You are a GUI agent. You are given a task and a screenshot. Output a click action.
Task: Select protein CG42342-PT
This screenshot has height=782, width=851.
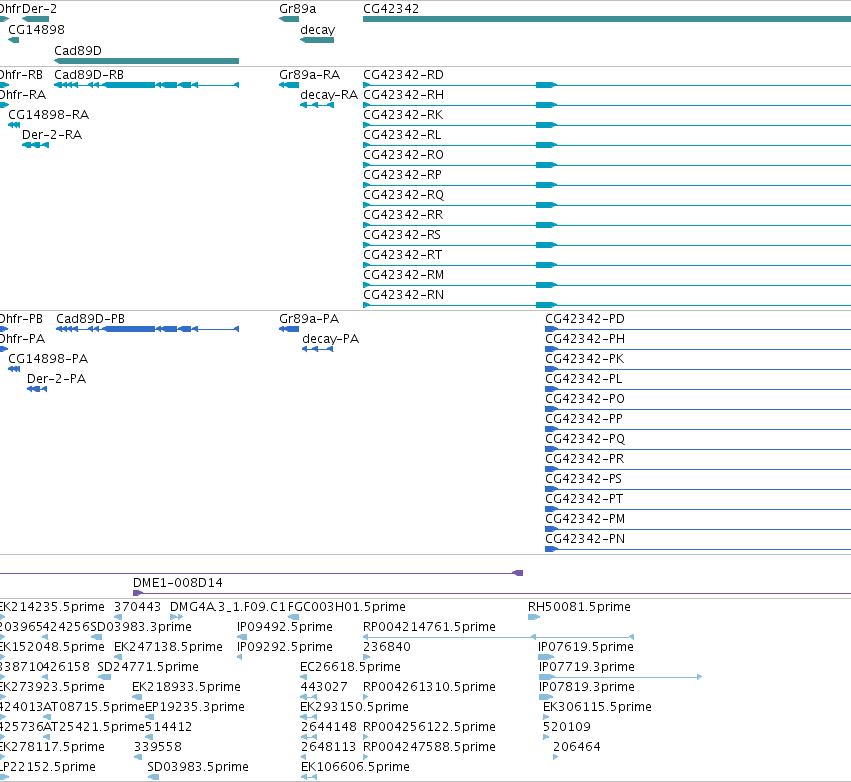point(584,500)
